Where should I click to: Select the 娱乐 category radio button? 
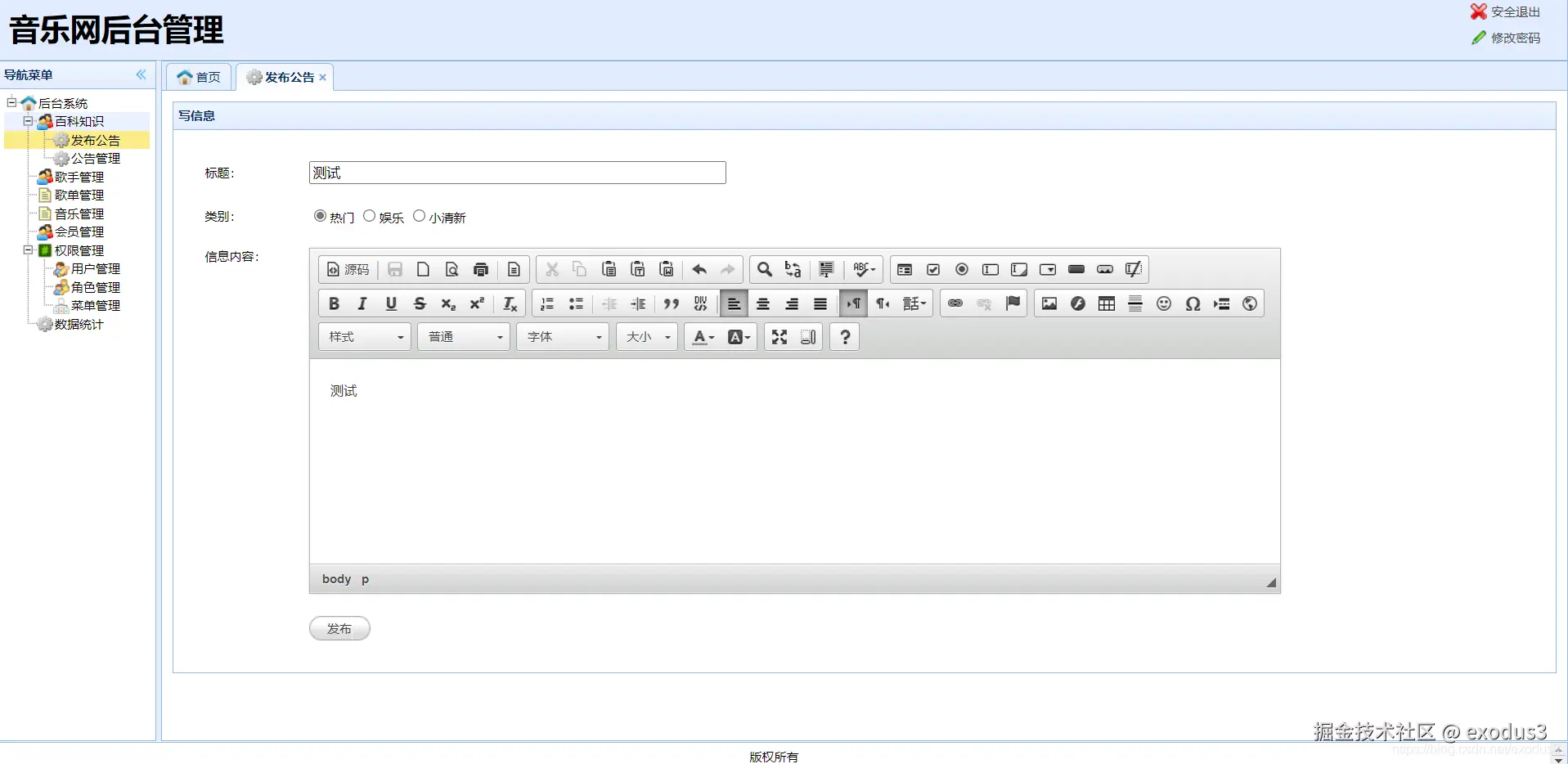[x=370, y=216]
